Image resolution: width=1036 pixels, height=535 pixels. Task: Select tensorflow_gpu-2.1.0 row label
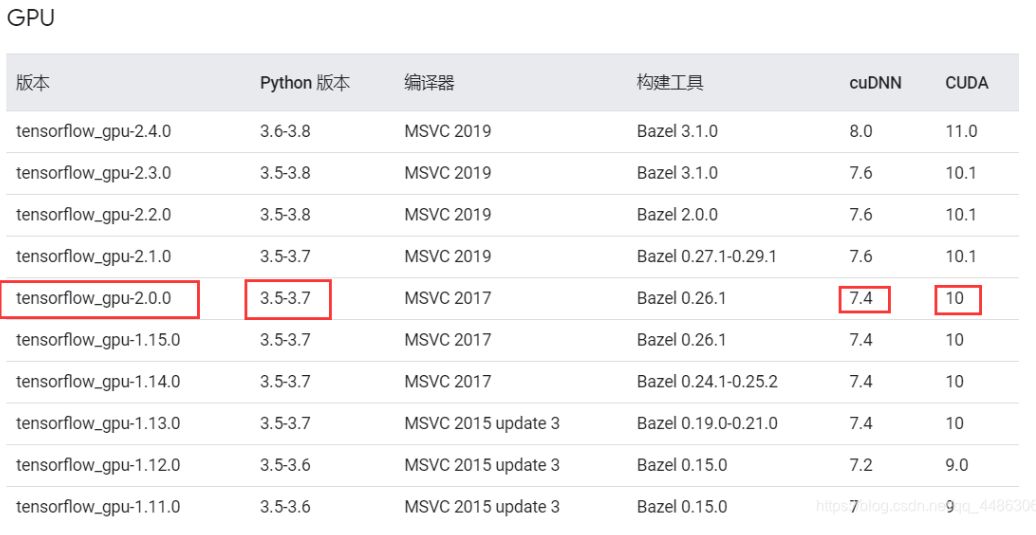(x=93, y=256)
